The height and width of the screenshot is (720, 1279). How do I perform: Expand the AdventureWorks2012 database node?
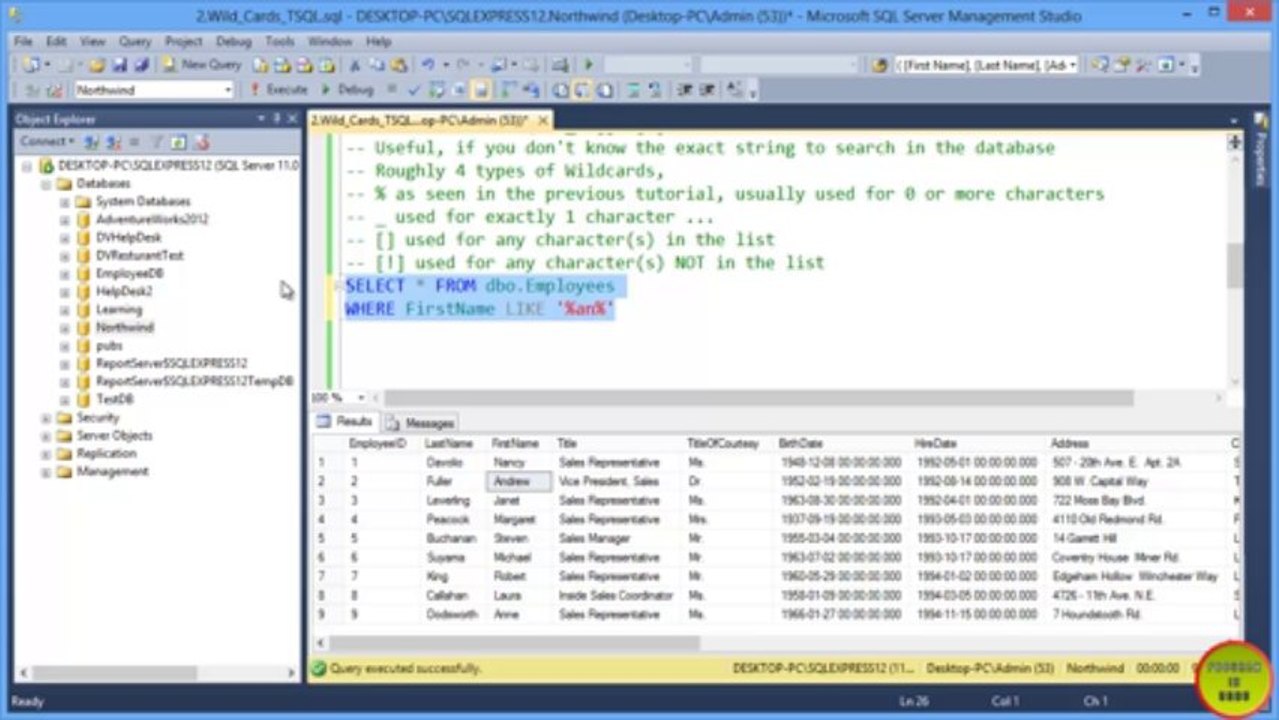tap(65, 220)
